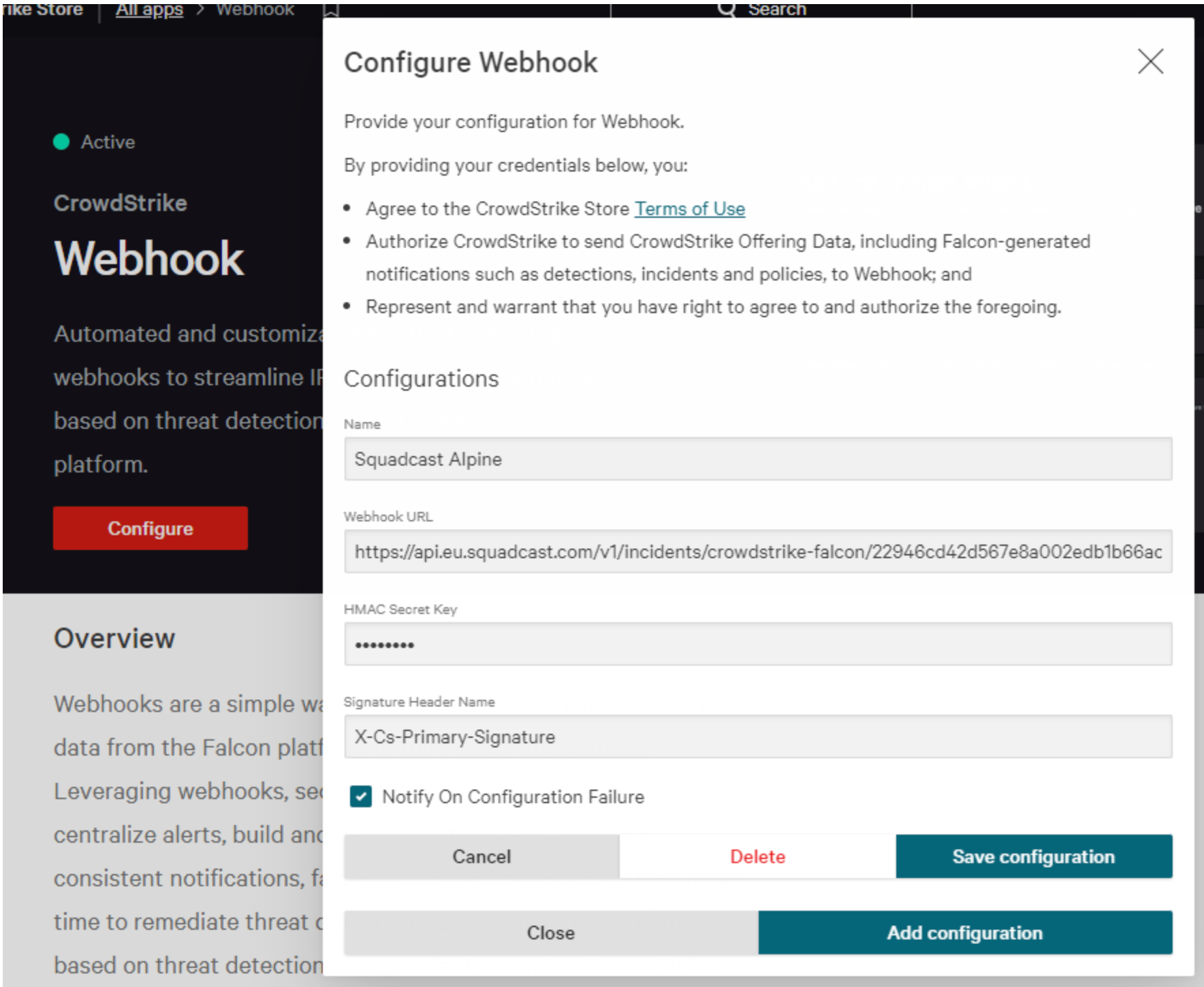Delete this webhook configuration
1204x987 pixels.
pos(757,856)
